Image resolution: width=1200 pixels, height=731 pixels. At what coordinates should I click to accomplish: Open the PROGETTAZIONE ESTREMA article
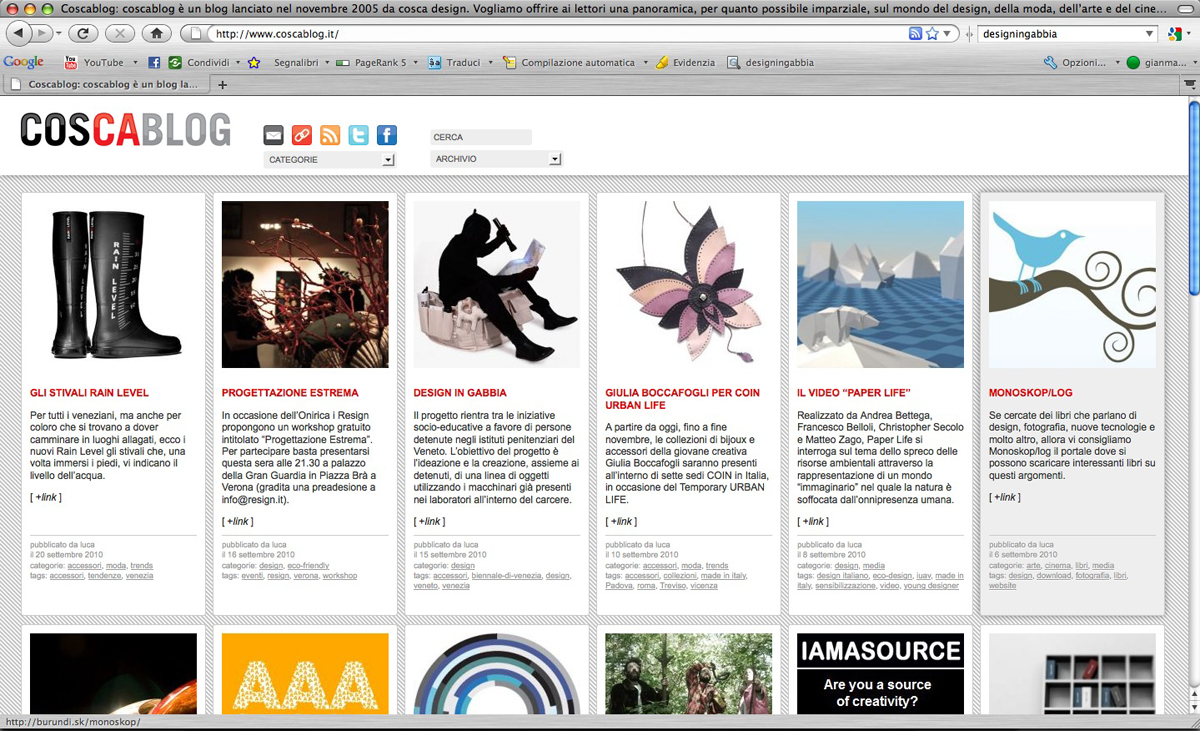coord(290,393)
